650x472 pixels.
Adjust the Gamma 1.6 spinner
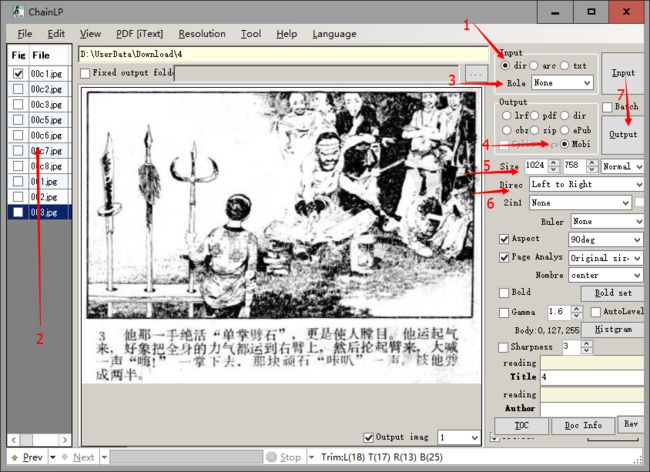click(577, 312)
